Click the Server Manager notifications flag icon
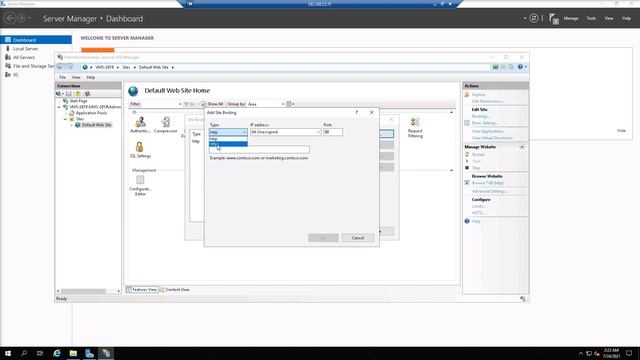The height and width of the screenshot is (360, 640). click(x=553, y=19)
